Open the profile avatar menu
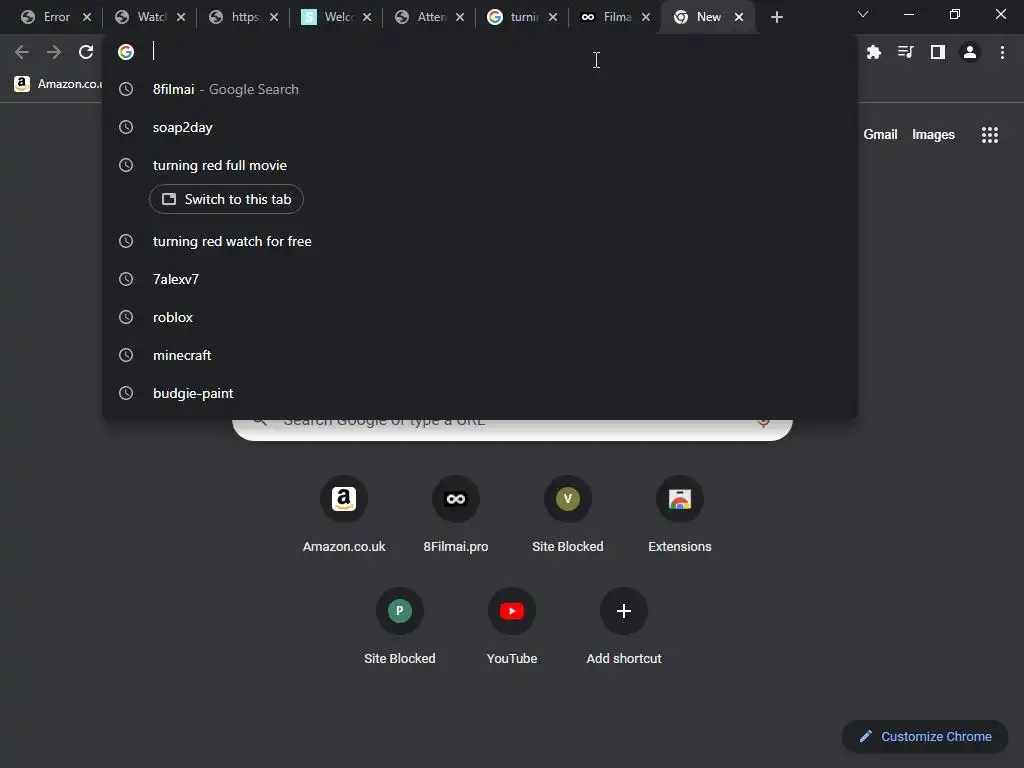 pos(970,52)
